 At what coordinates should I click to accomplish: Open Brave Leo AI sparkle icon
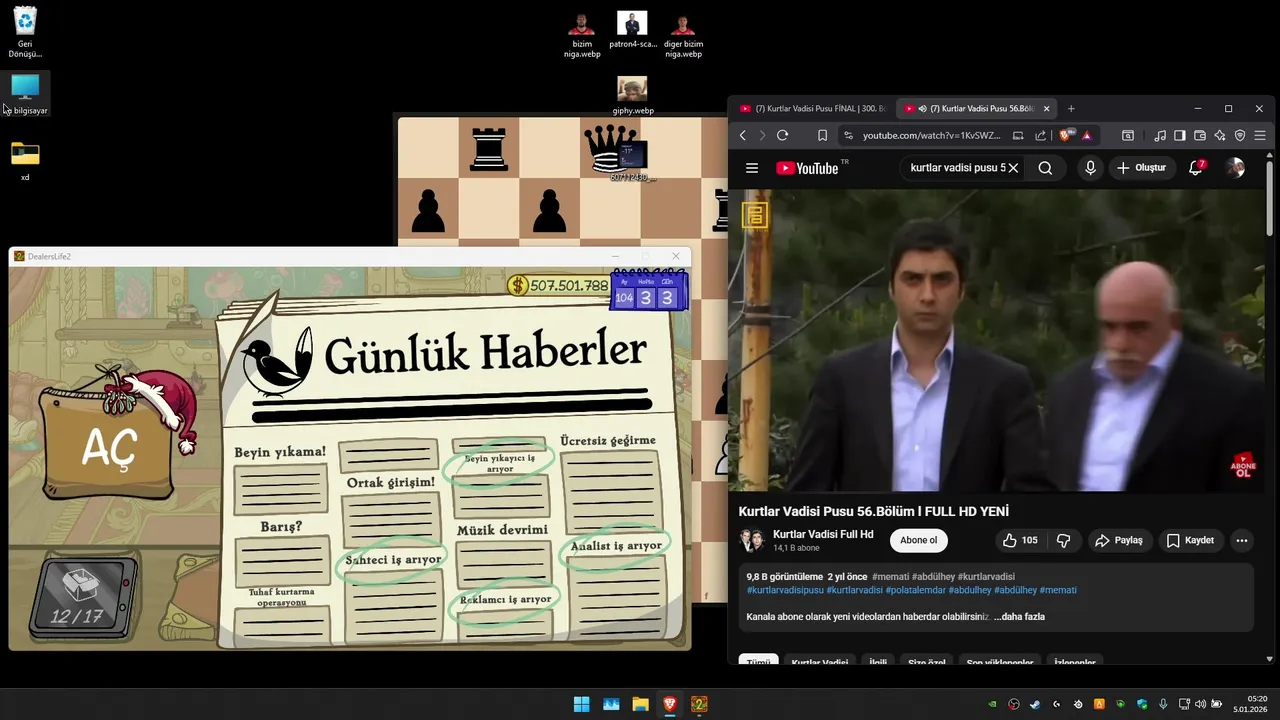(1220, 135)
